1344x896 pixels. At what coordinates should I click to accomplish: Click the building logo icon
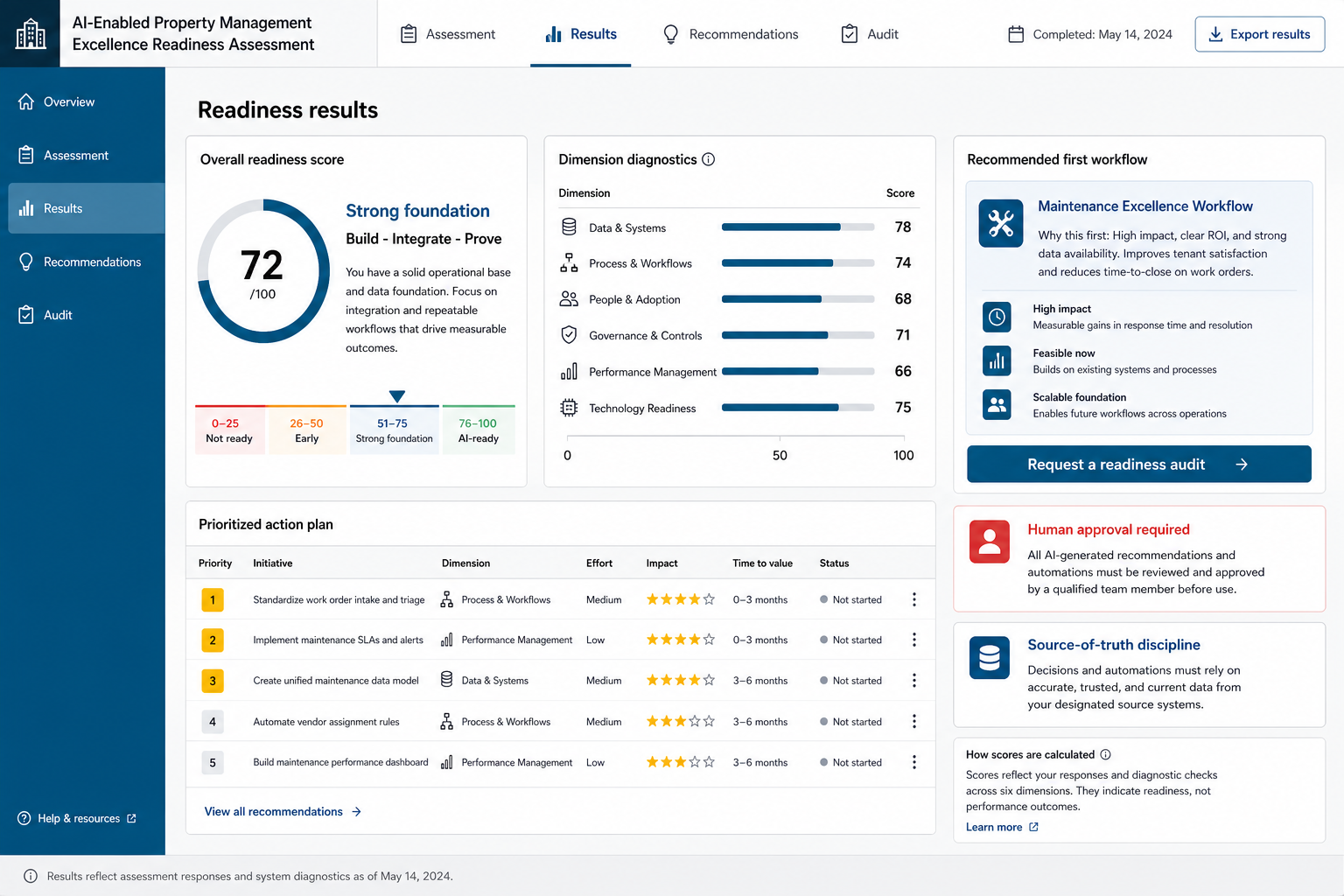click(x=31, y=33)
